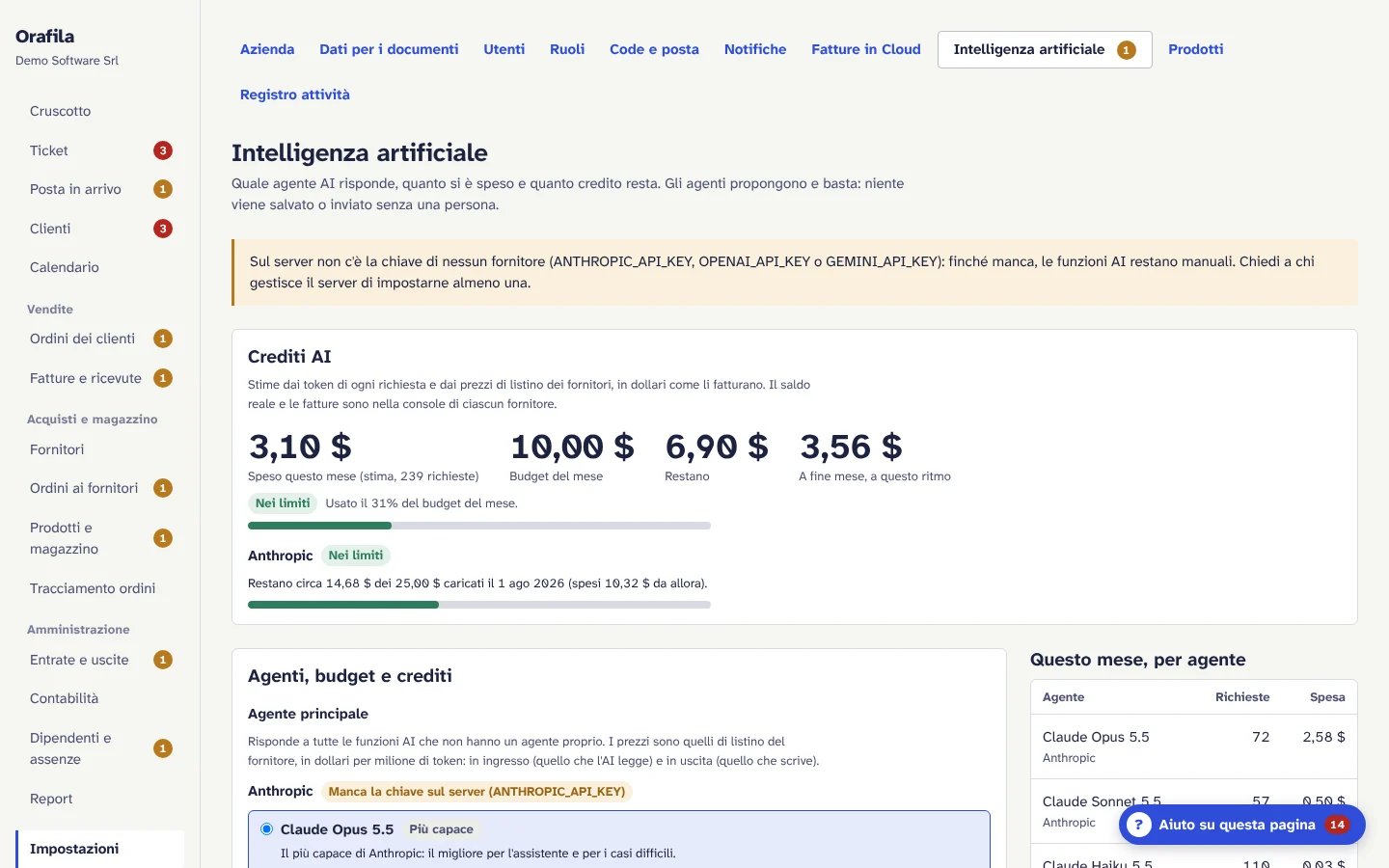The height and width of the screenshot is (868, 1389).
Task: Open the help question mark button
Action: (1242, 825)
